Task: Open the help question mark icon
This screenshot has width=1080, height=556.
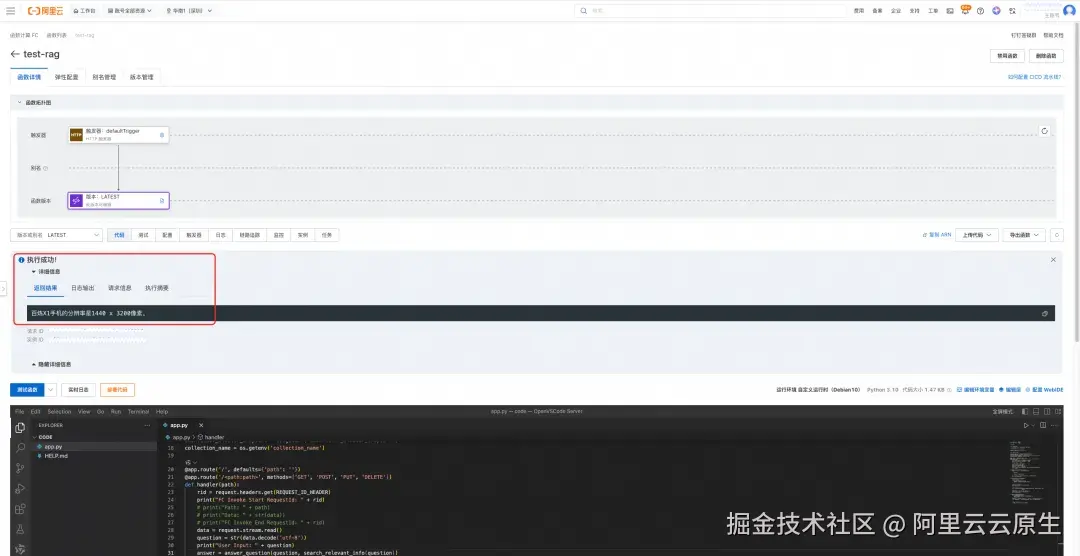Action: [x=980, y=11]
